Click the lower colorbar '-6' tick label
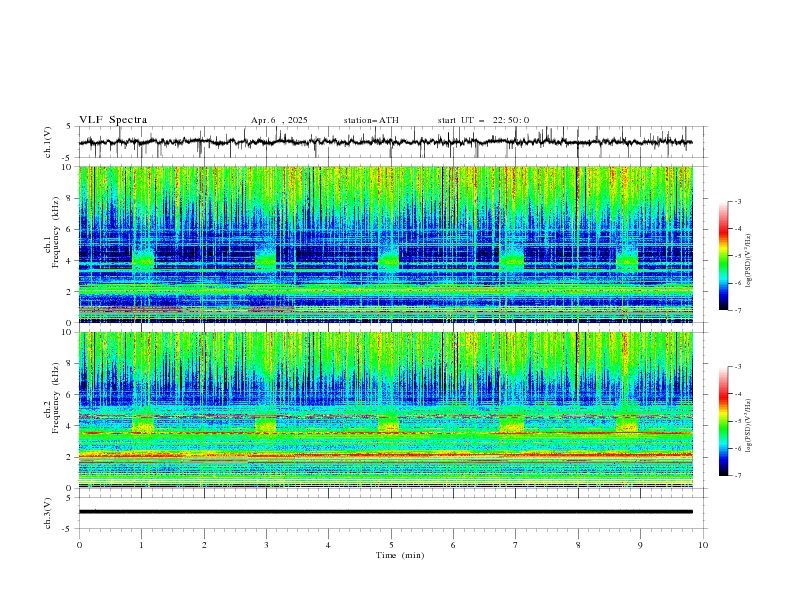The image size is (792, 612). (738, 448)
